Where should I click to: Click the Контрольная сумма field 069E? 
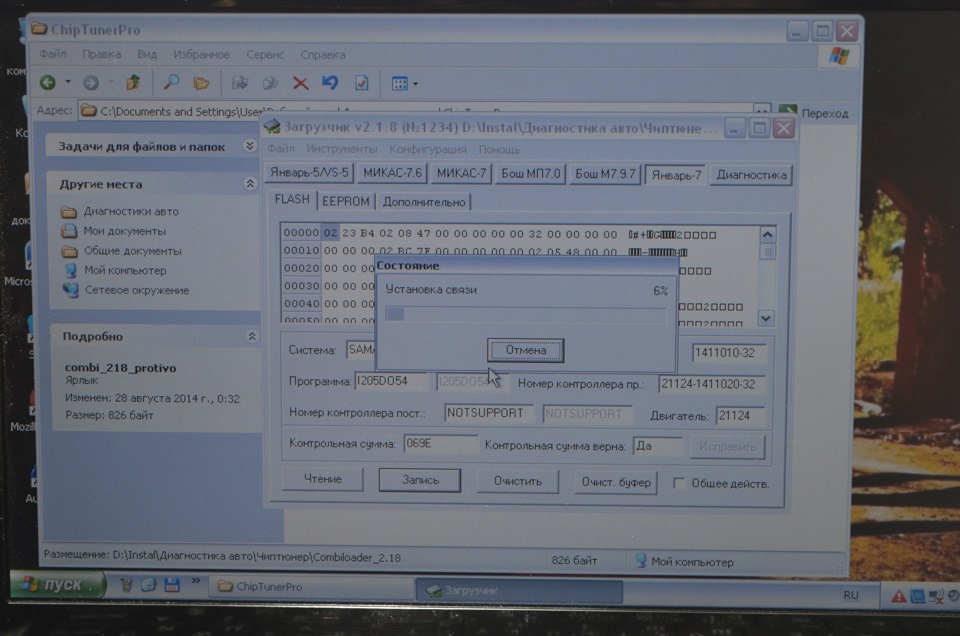(x=440, y=443)
